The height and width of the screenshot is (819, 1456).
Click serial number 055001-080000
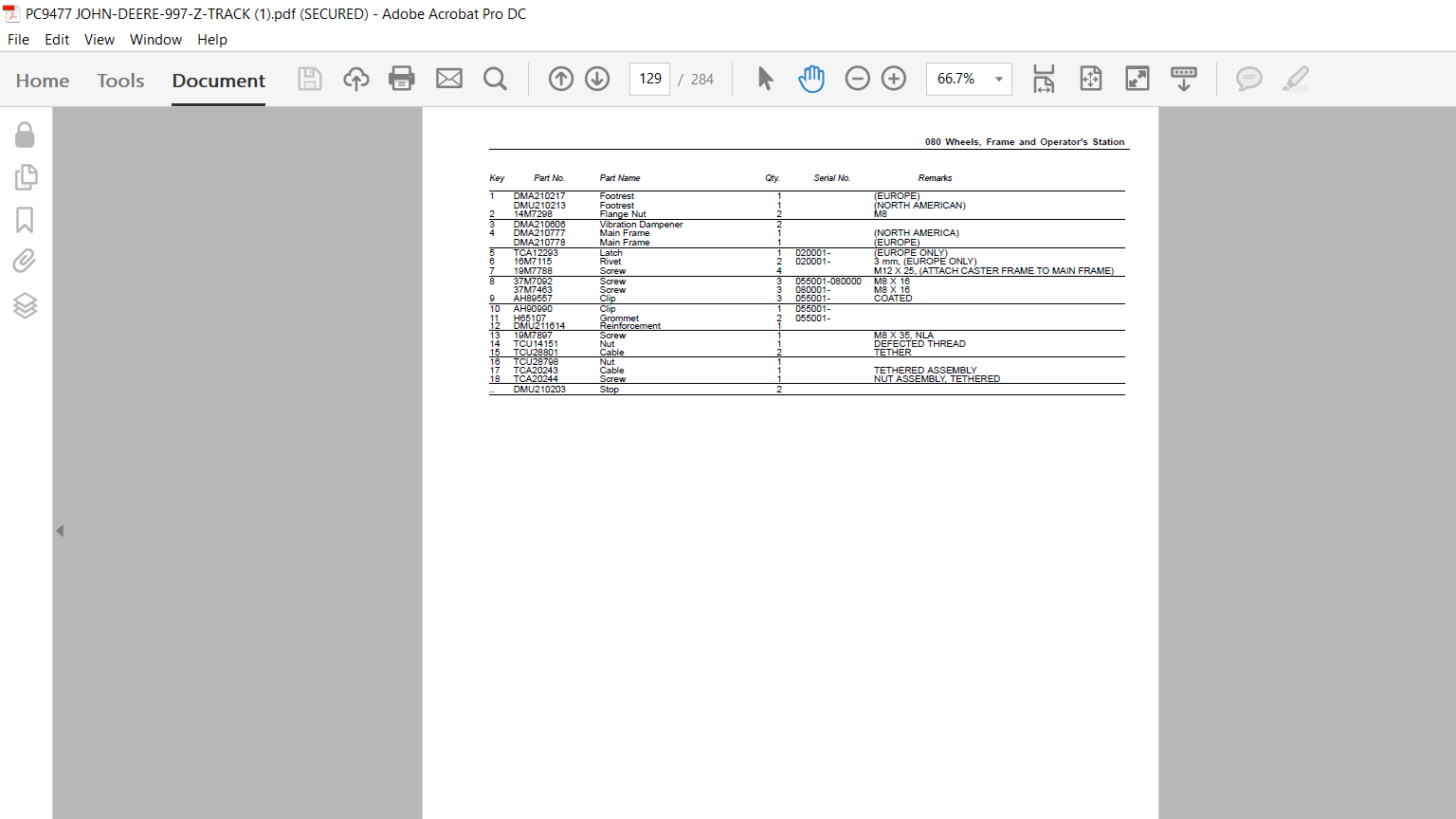(x=828, y=282)
